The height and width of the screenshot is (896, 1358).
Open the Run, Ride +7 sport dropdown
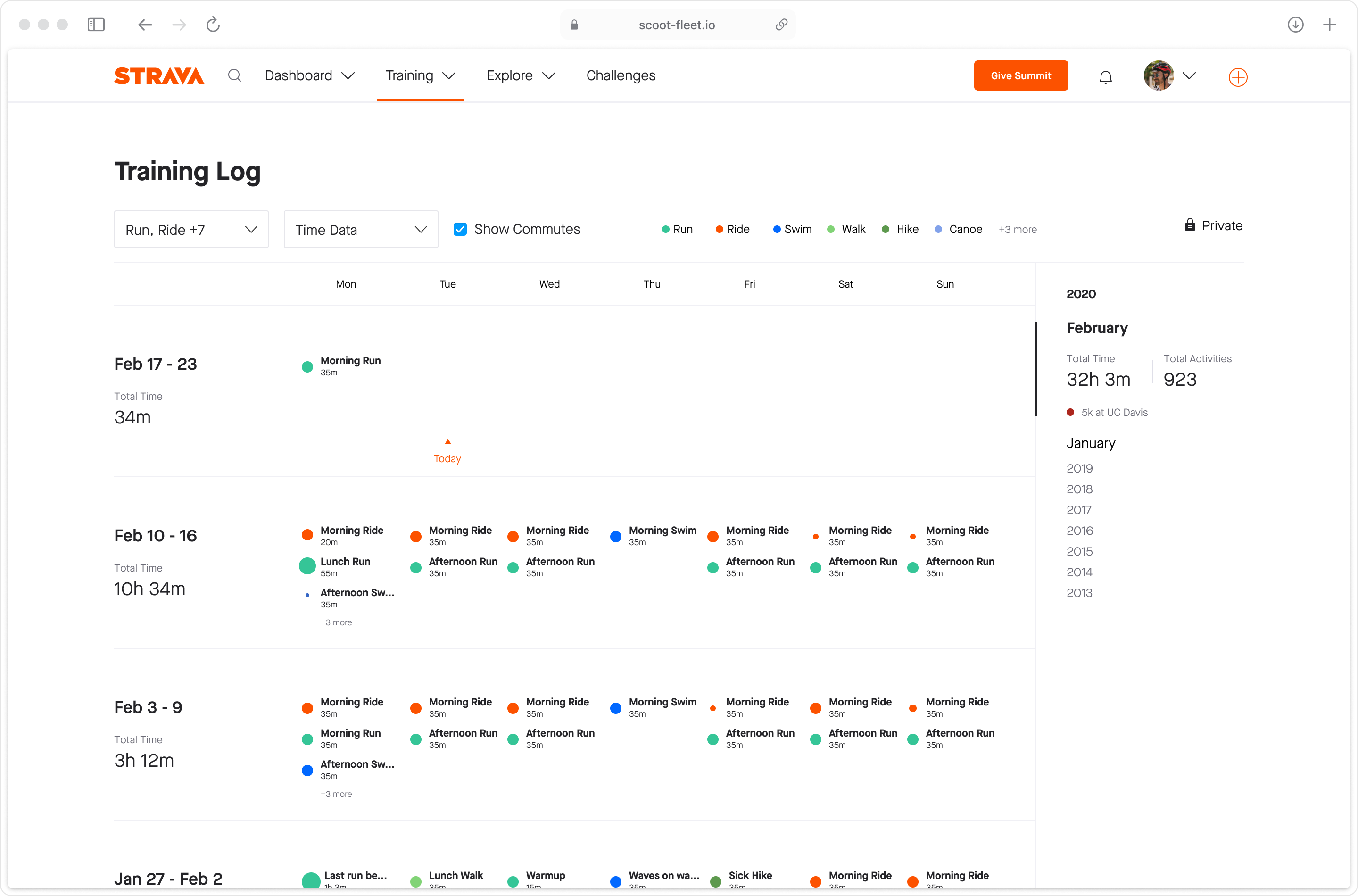coord(191,229)
